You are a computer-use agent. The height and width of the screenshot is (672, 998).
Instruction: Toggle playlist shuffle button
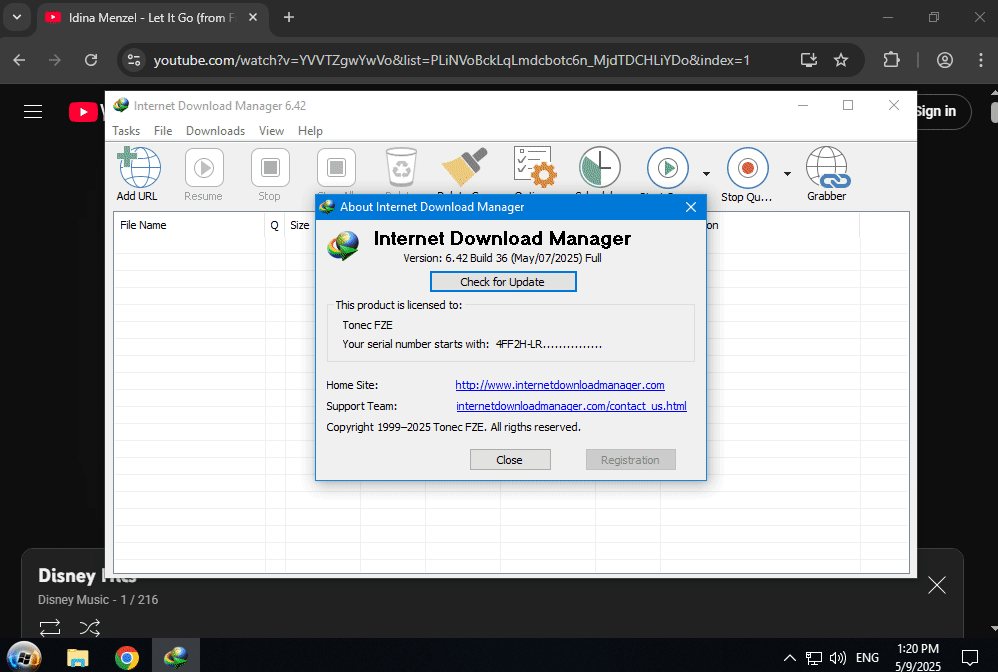click(90, 628)
